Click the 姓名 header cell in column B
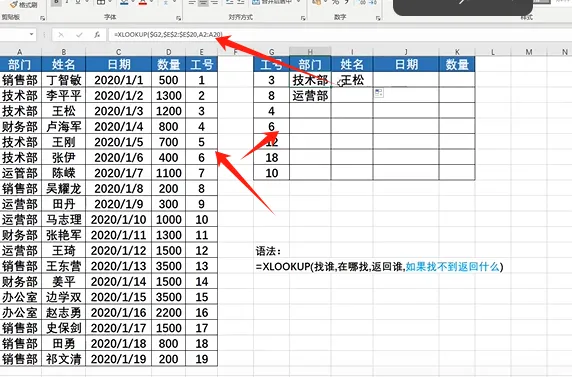Image resolution: width=572 pixels, height=377 pixels. point(63,64)
